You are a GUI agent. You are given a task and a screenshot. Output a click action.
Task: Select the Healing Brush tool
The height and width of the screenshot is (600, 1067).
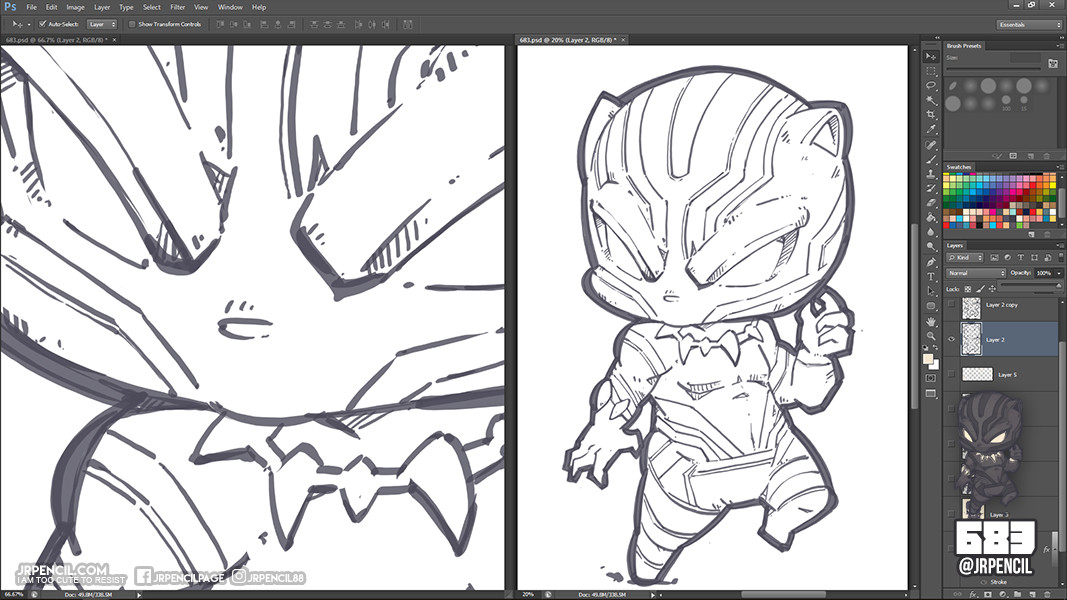(931, 145)
